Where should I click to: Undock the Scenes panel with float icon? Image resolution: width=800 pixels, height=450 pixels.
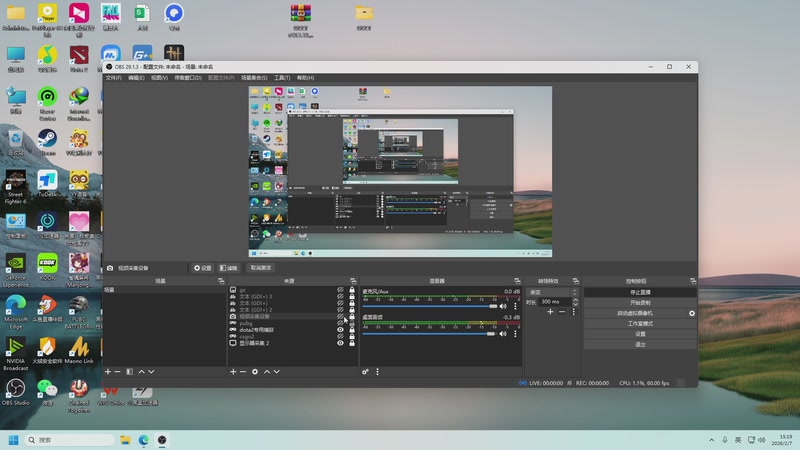pos(221,281)
